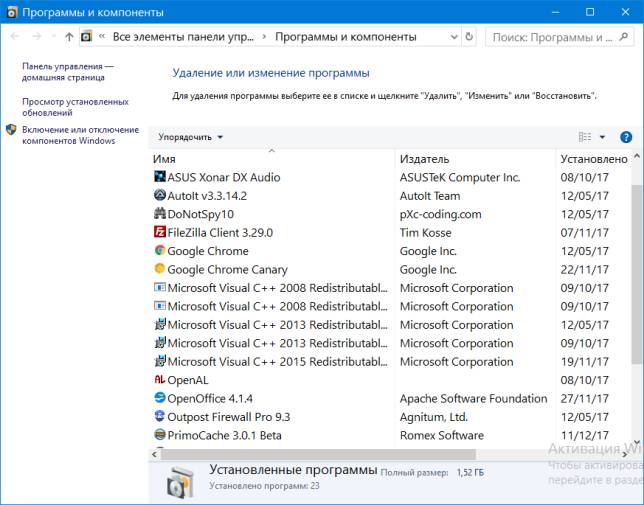Screen dimensions: 644x505
Task: Click the installed programs icon in details pane
Action: [x=180, y=481]
